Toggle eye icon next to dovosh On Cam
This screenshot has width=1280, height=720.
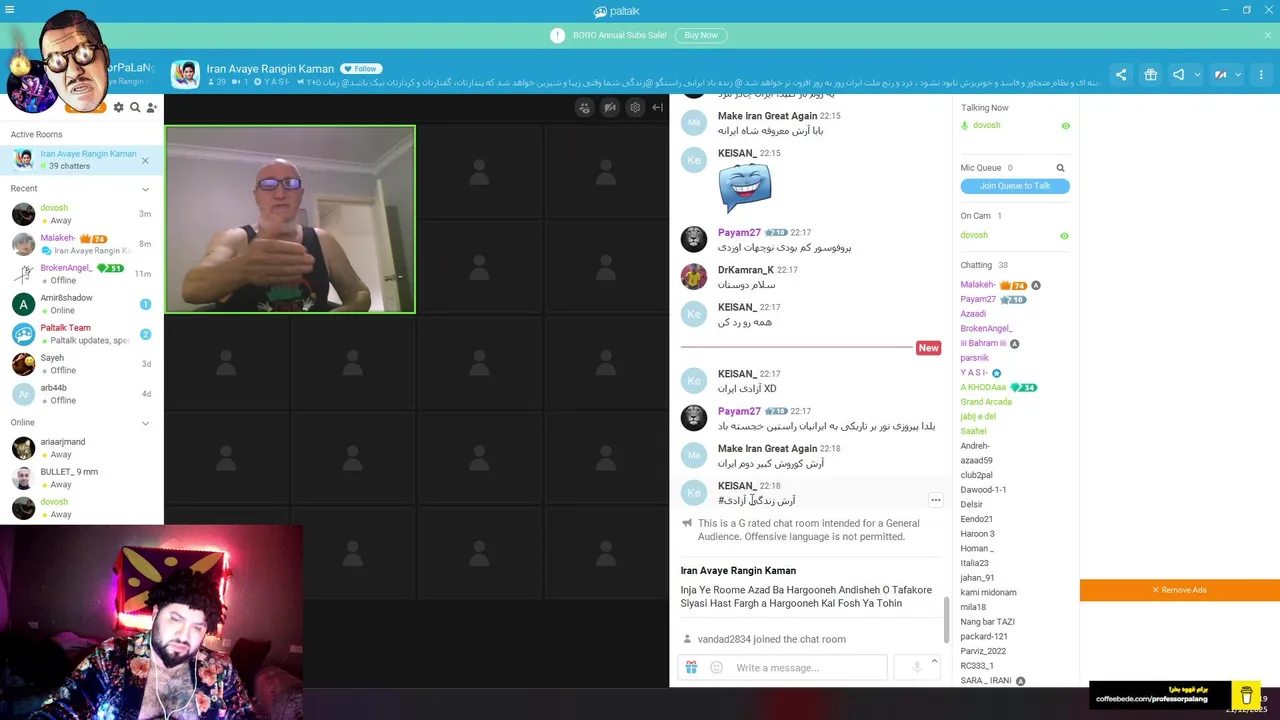click(1064, 236)
